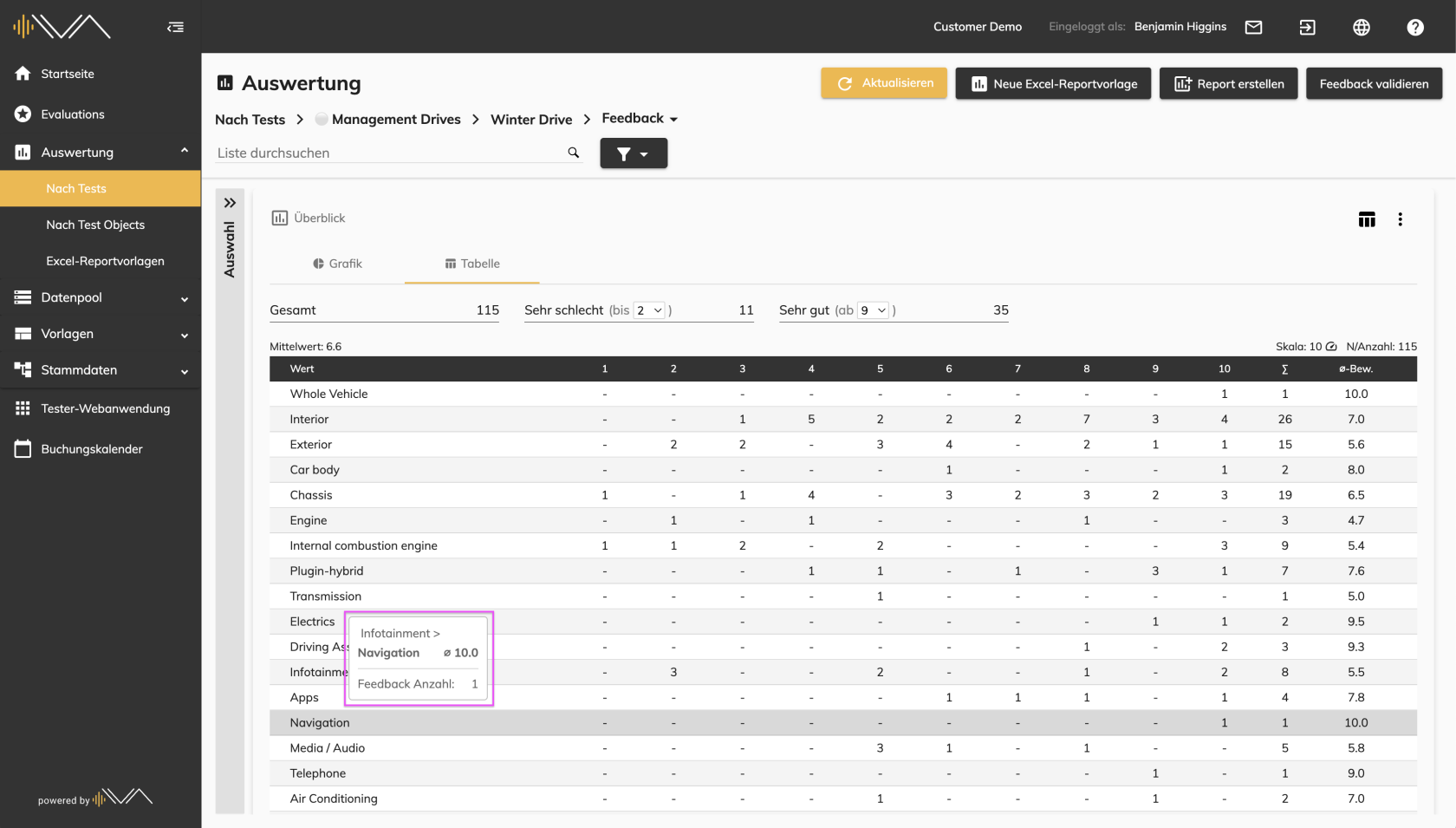The height and width of the screenshot is (828, 1456).
Task: Expand the Auswahl panel double chevron
Action: point(230,203)
